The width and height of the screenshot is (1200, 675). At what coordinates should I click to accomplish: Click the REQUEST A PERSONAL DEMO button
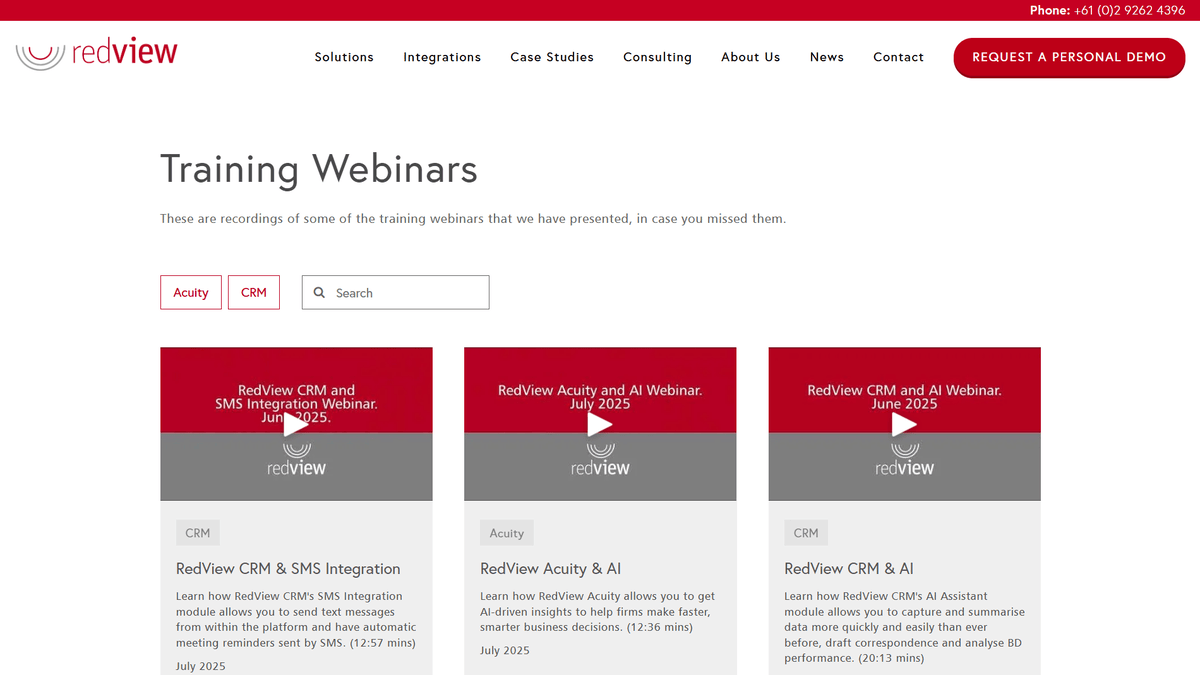pos(1068,58)
